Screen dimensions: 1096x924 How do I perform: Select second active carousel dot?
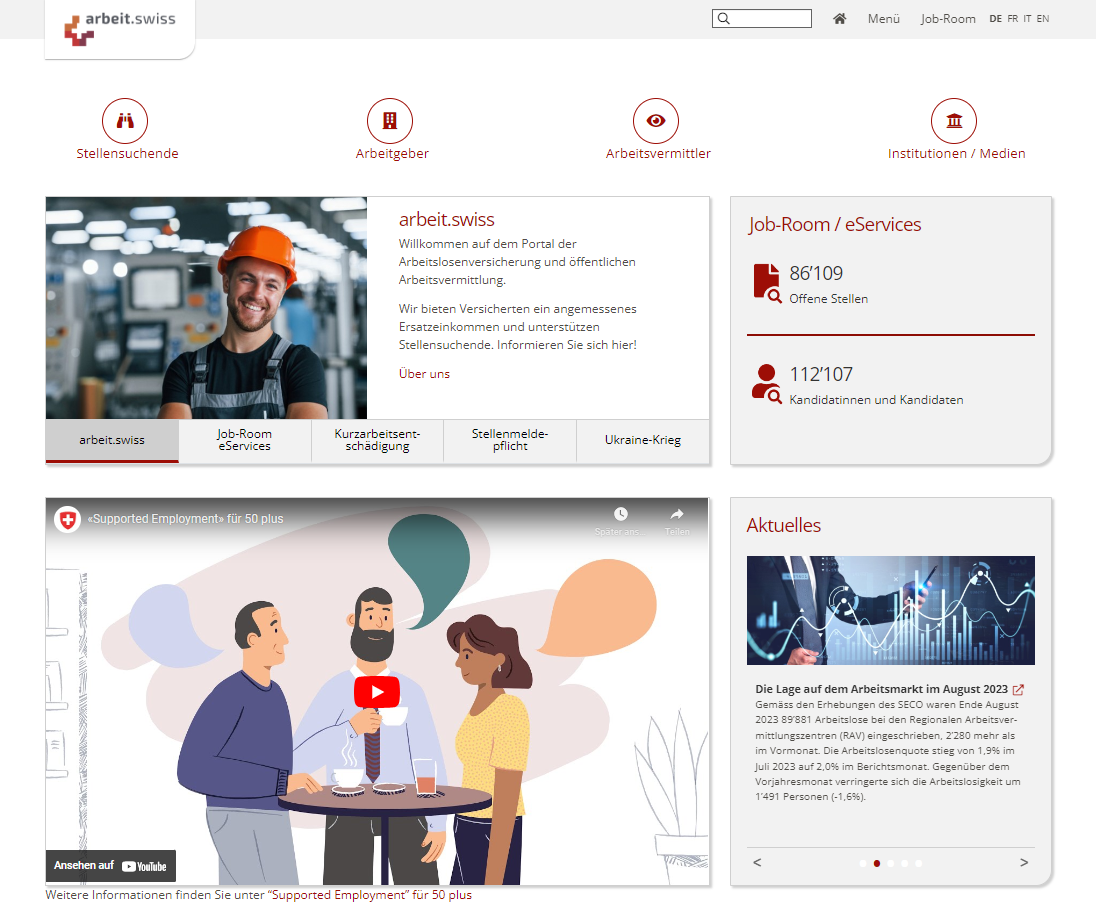(877, 864)
